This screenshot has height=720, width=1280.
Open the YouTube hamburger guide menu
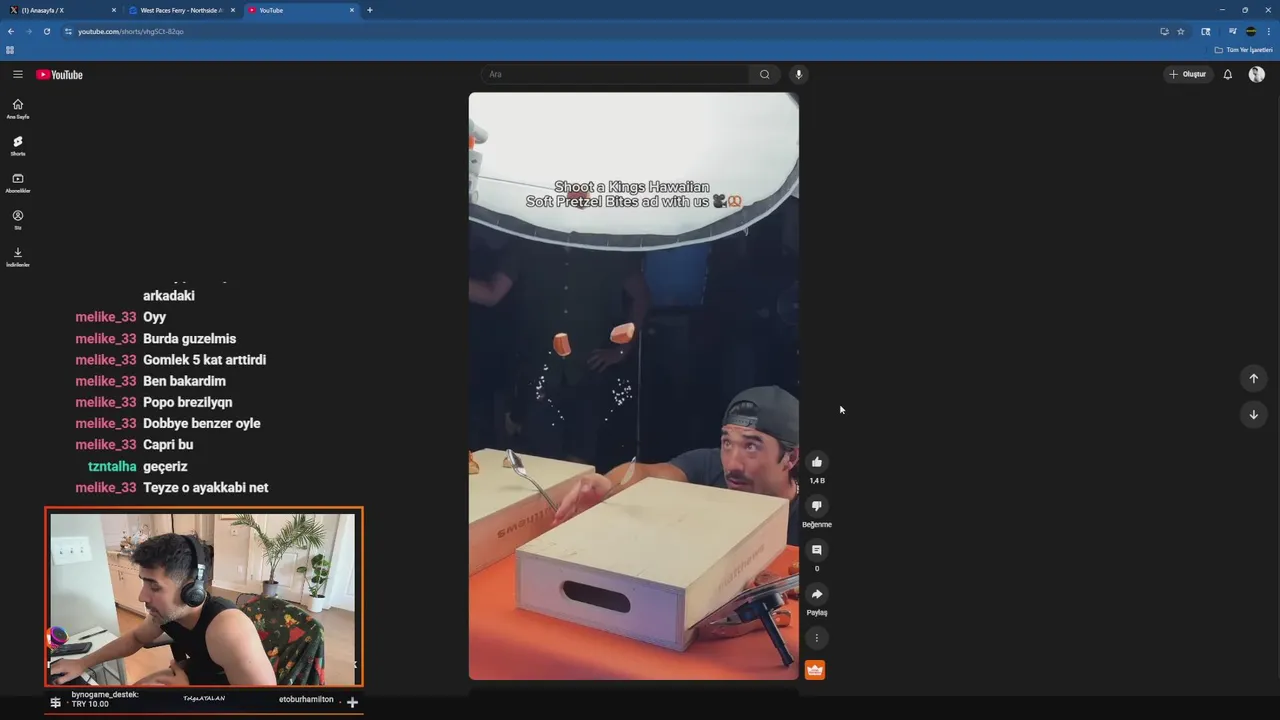click(18, 74)
